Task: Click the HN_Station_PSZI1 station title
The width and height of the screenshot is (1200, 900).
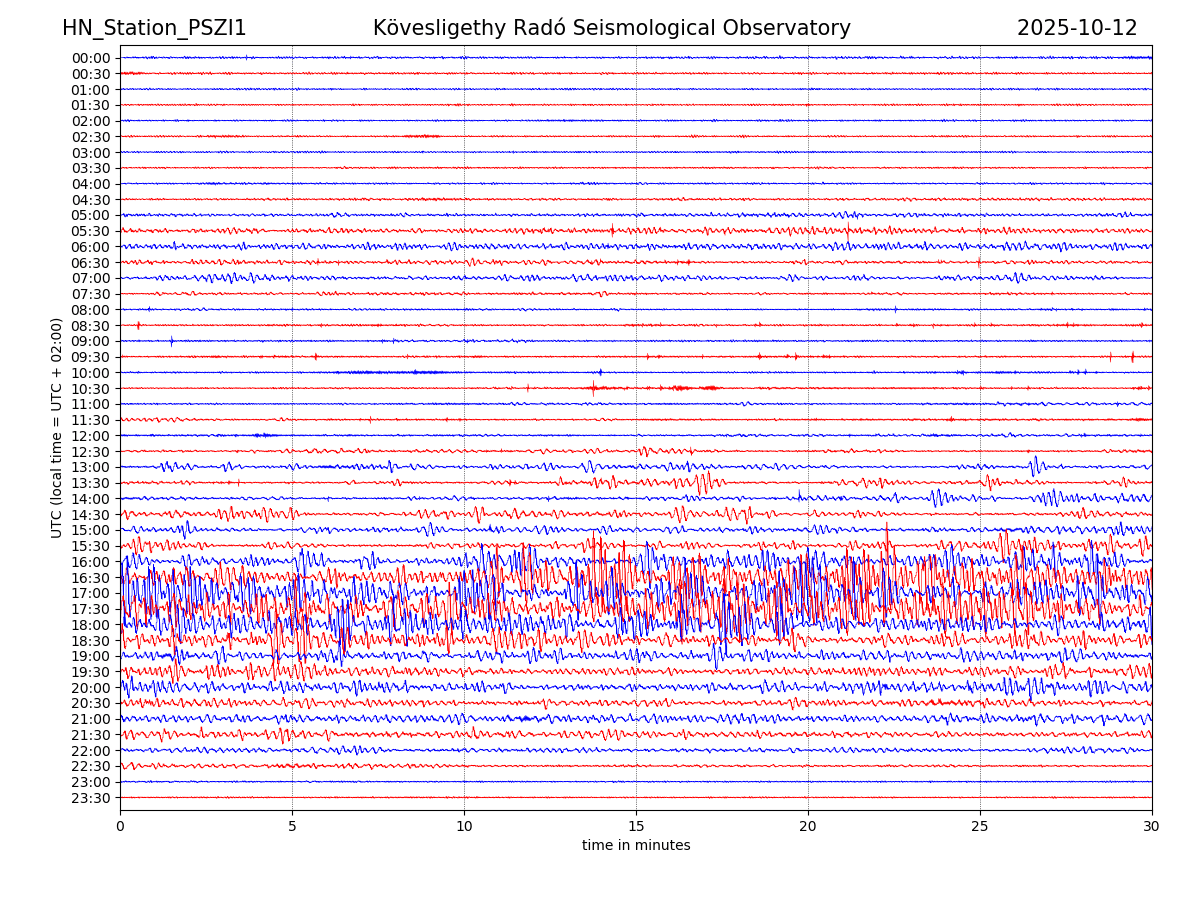Action: pyautogui.click(x=154, y=29)
